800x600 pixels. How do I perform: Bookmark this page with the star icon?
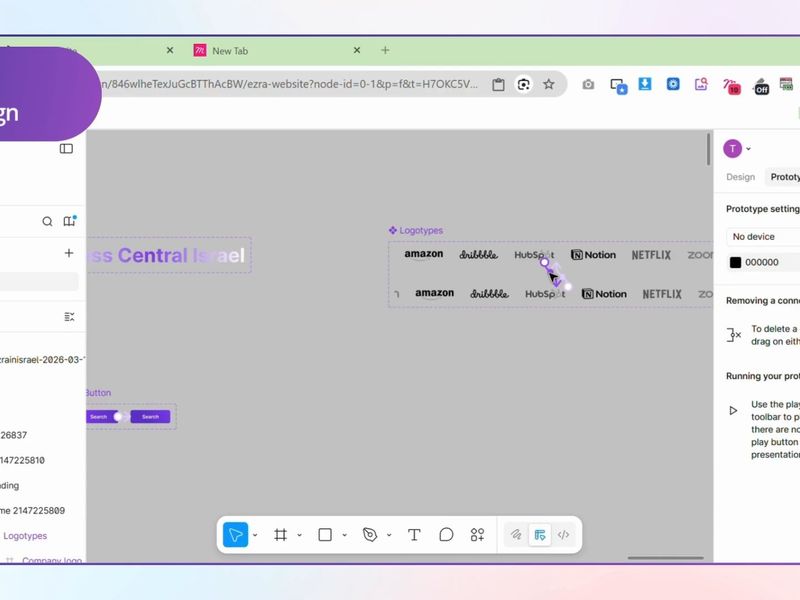548,84
